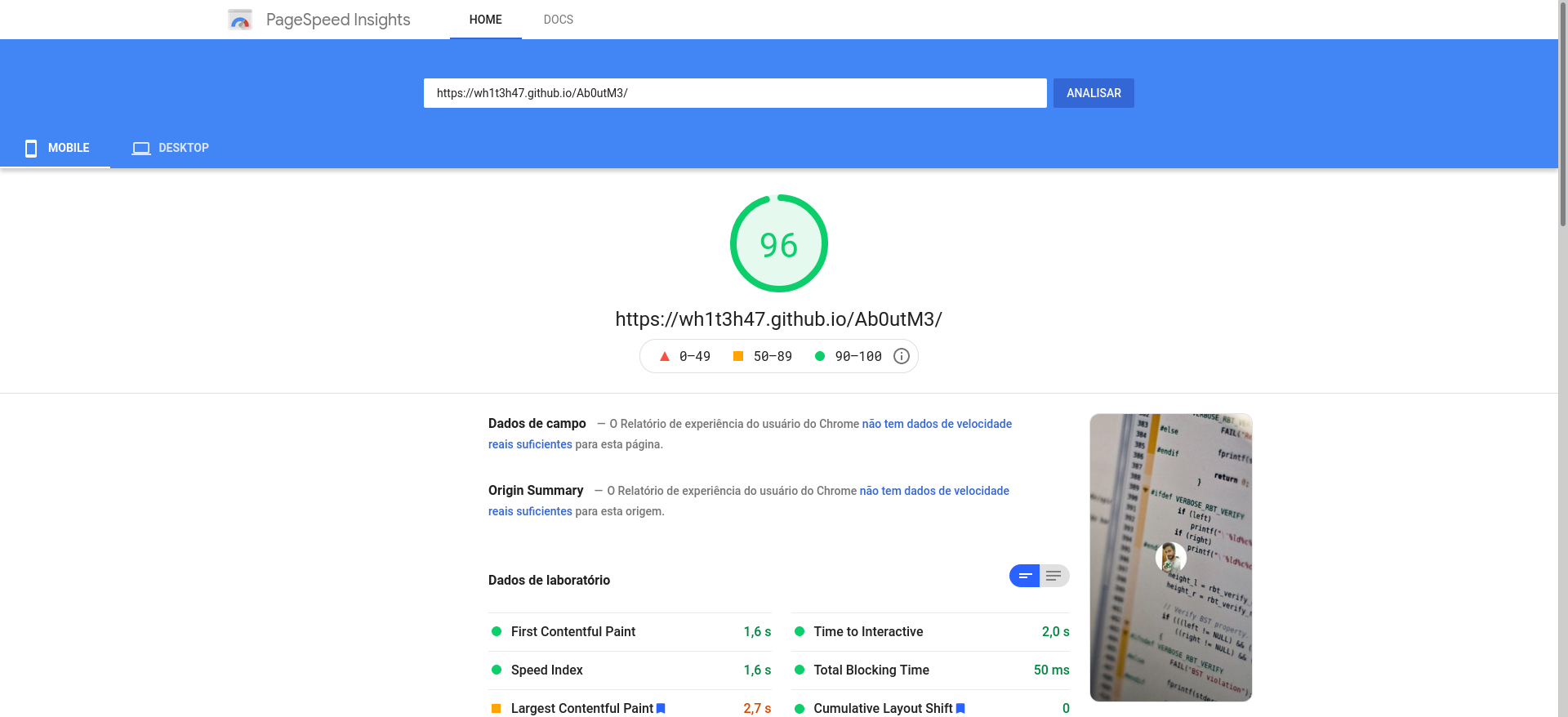
Task: Open the DOCS tab
Action: (559, 20)
